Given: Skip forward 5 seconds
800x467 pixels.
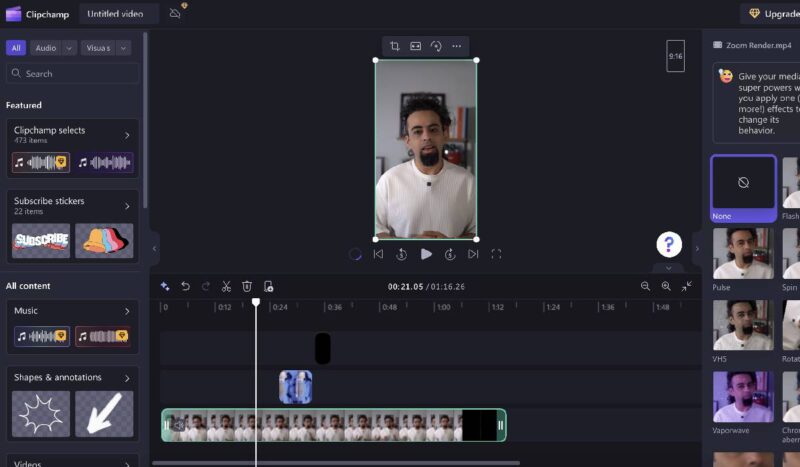Looking at the screenshot, I should point(450,254).
